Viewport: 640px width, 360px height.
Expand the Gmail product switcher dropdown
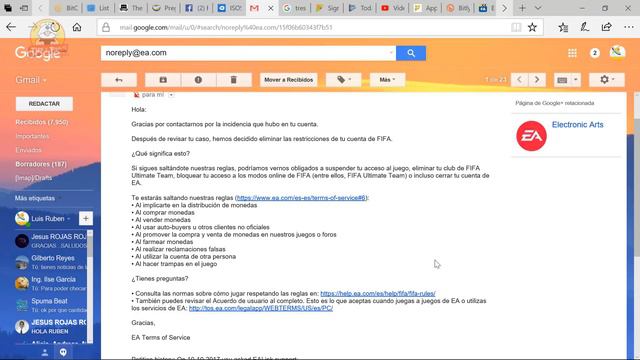(x=31, y=80)
